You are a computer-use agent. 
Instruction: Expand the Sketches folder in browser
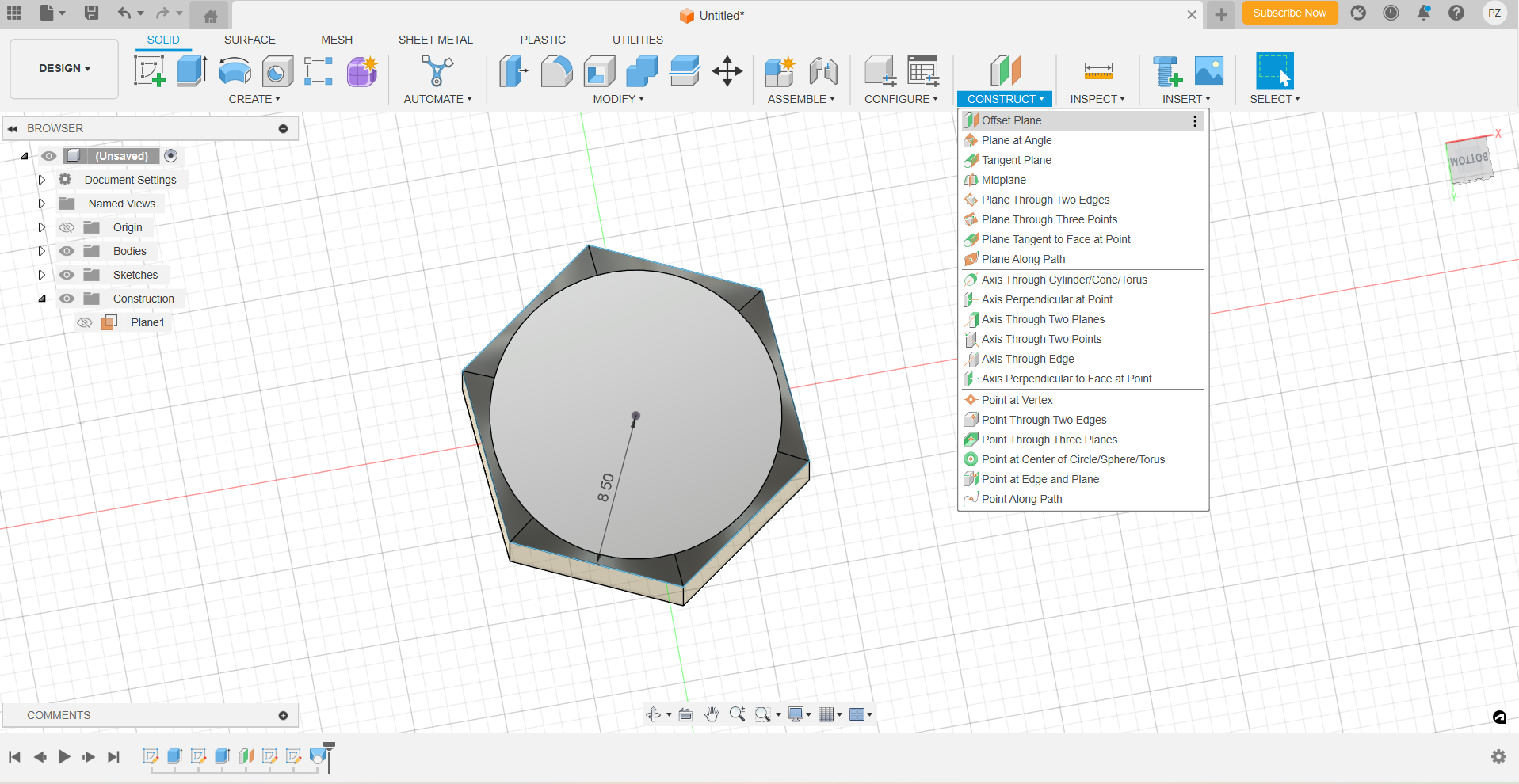(42, 275)
